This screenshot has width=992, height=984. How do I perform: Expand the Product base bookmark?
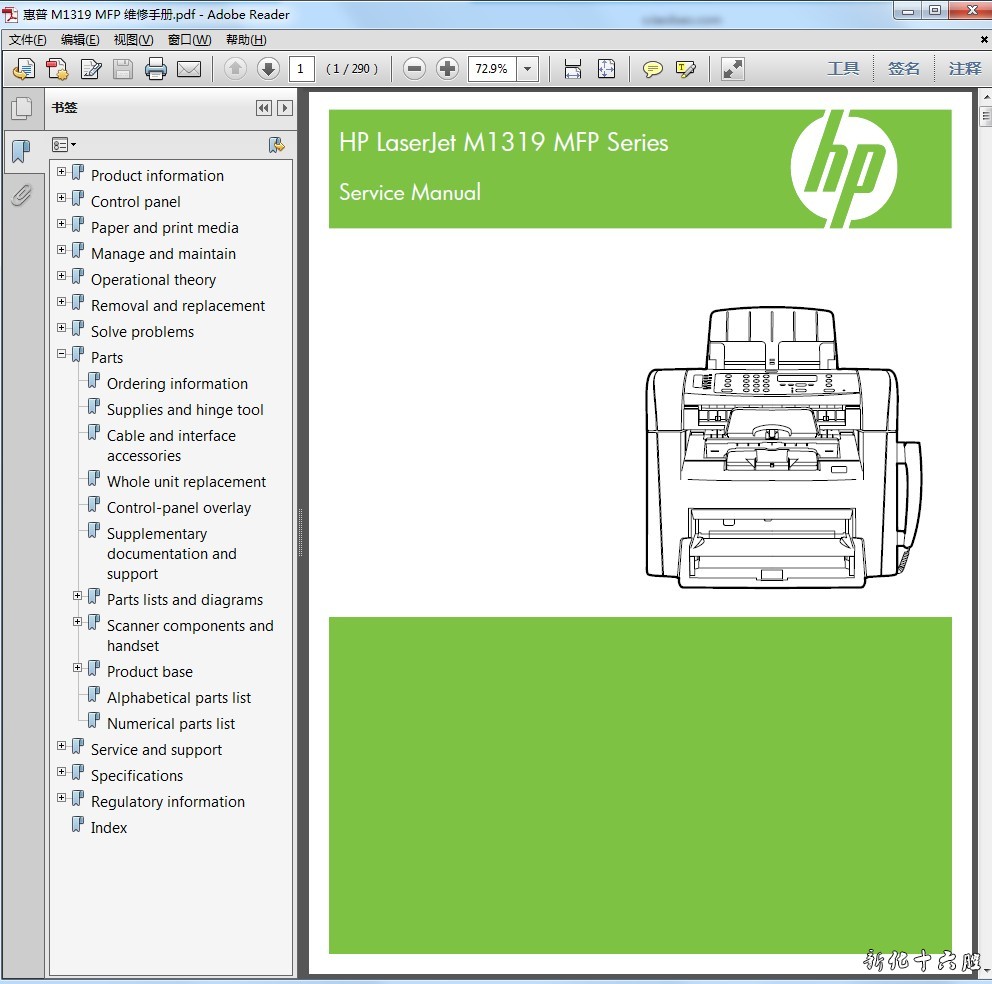point(78,668)
